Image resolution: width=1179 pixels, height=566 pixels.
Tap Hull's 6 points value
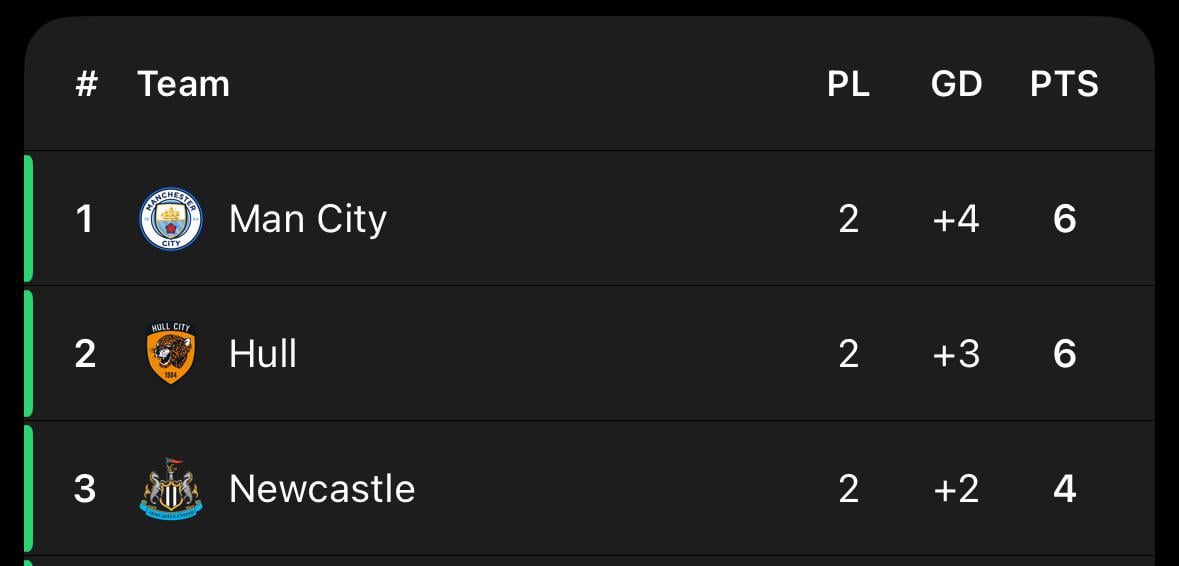click(1065, 353)
